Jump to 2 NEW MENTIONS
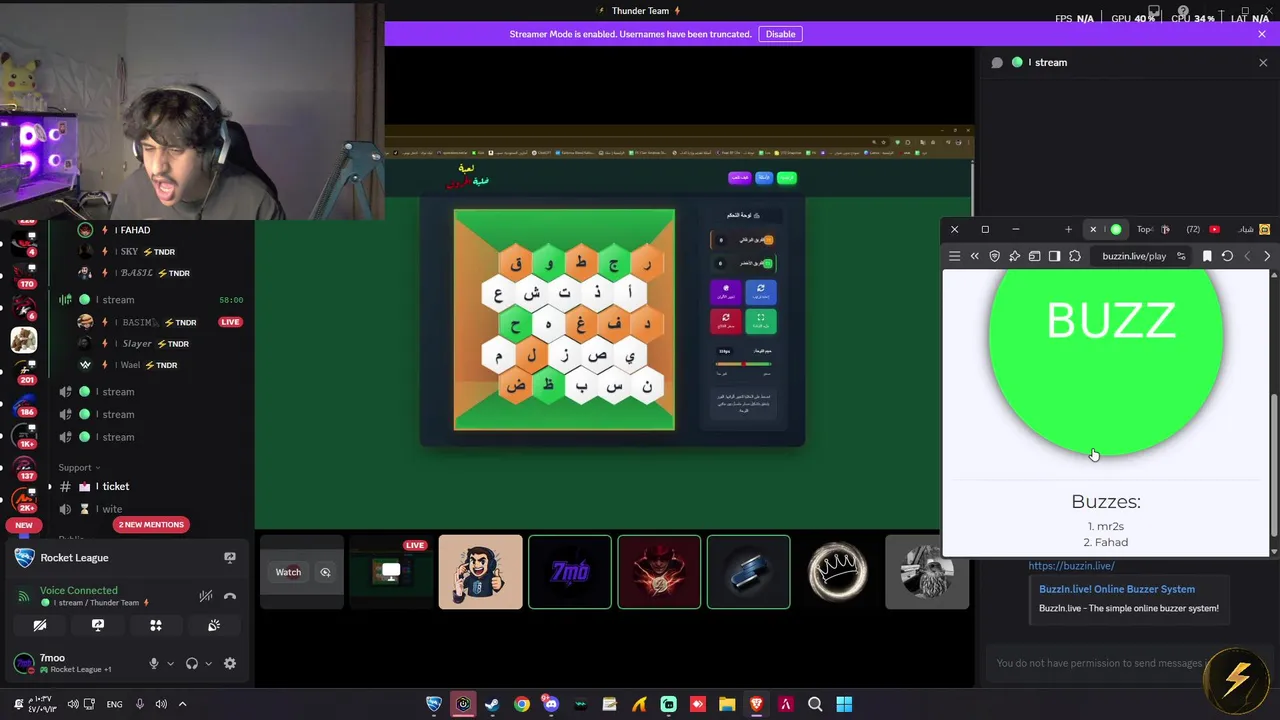 pos(151,525)
